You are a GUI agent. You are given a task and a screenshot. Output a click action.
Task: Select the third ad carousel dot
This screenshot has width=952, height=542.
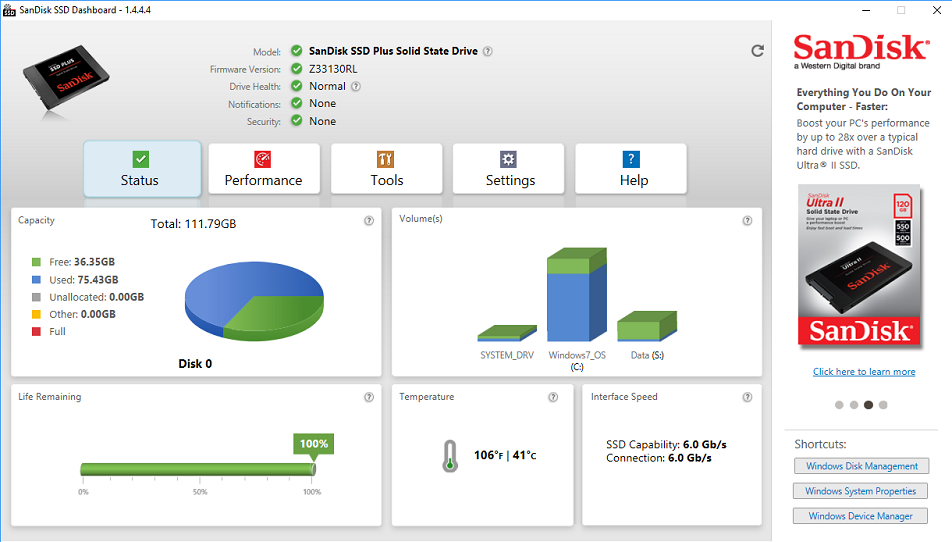868,405
